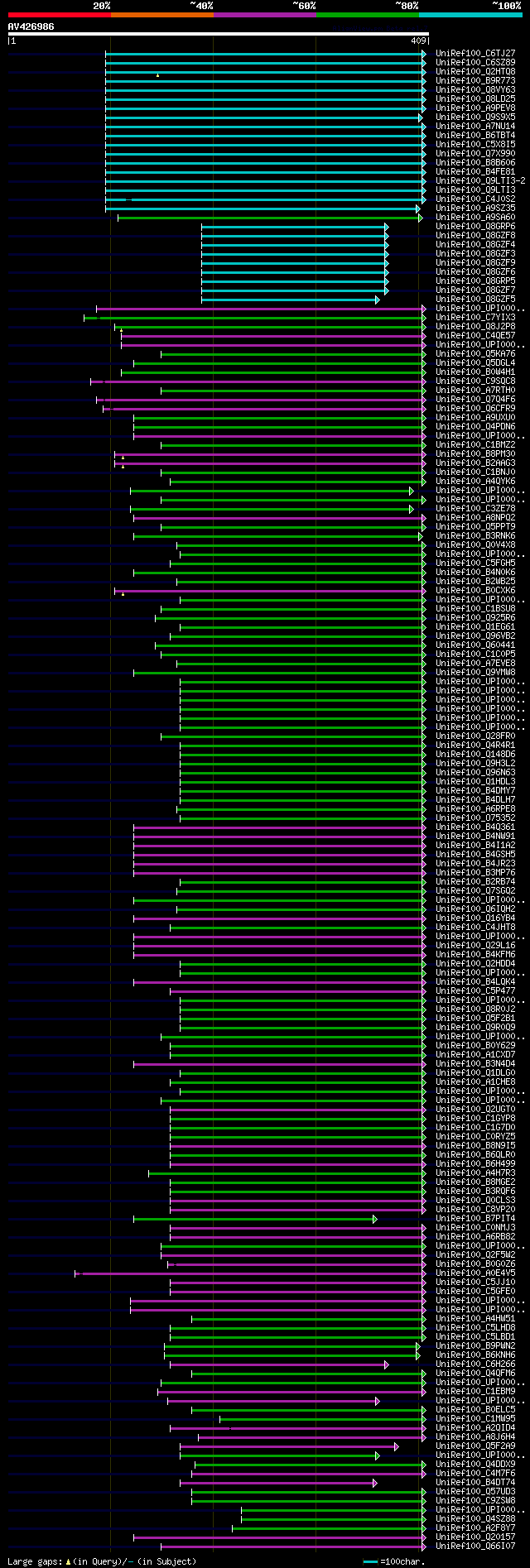Select the UniRef100_Q8GRP6 label
This screenshot has height=1568, width=530.
475,226
